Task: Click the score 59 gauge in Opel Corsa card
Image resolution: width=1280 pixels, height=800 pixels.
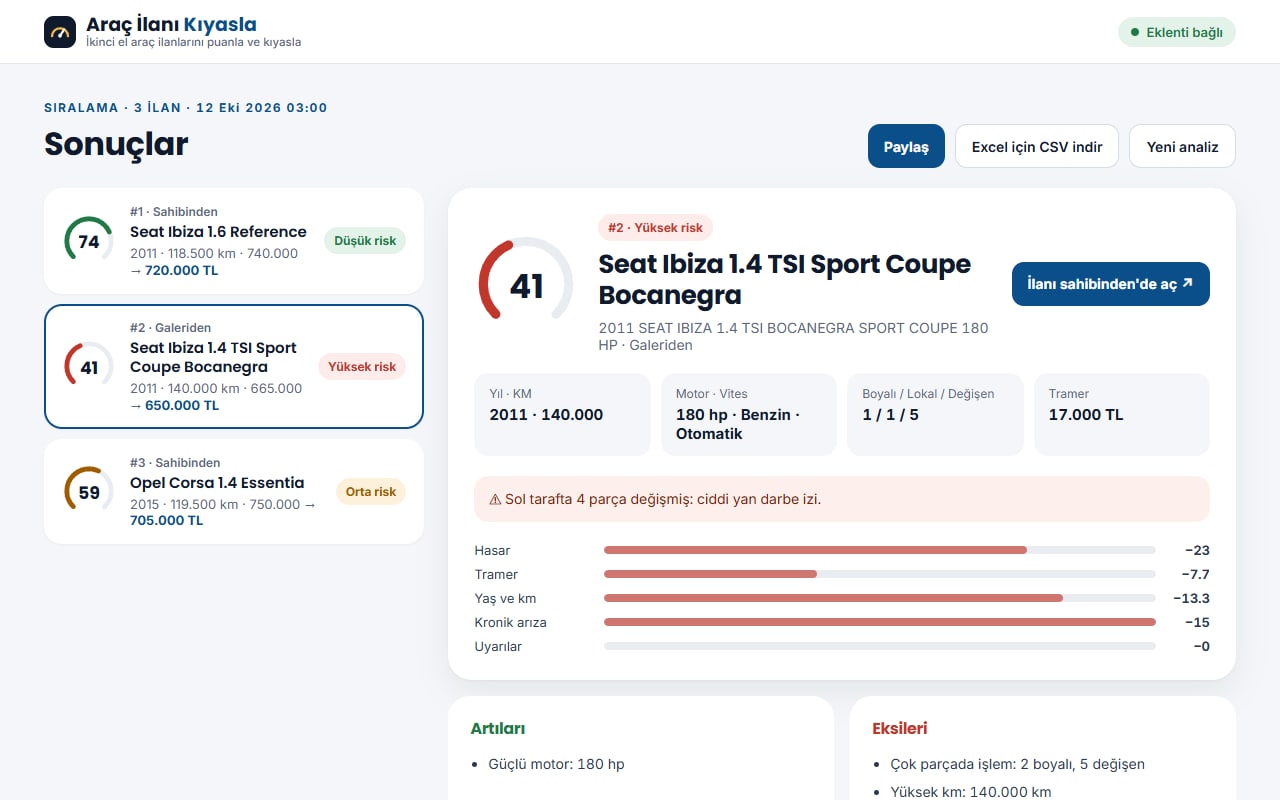Action: 89,492
